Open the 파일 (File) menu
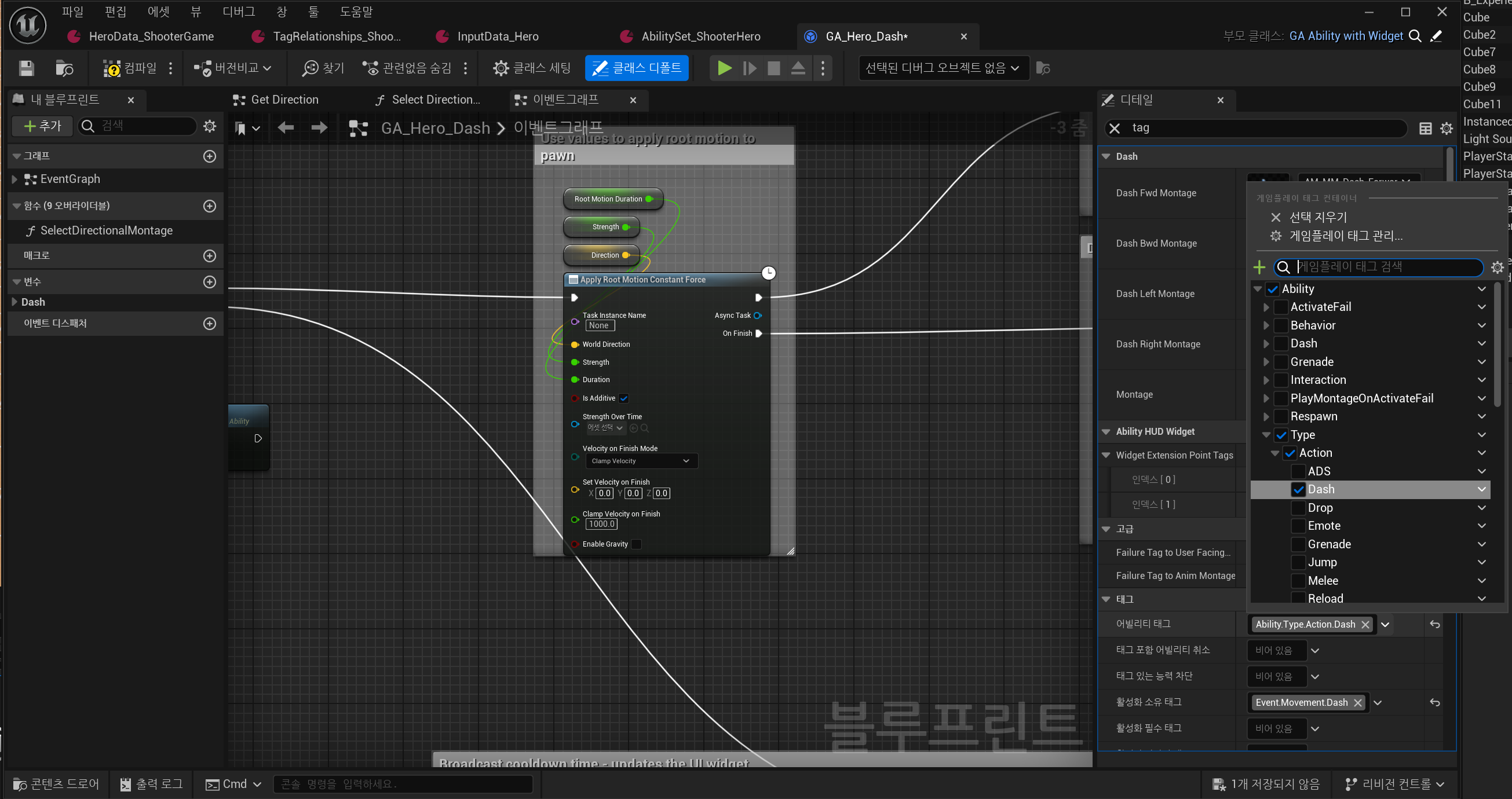The image size is (1512, 799). click(x=73, y=12)
